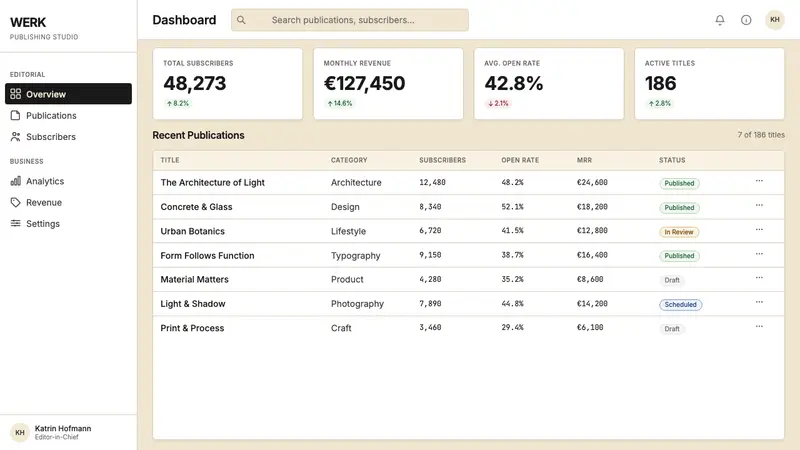Sort by the Status column header
Viewport: 800px width, 450px height.
tap(672, 160)
